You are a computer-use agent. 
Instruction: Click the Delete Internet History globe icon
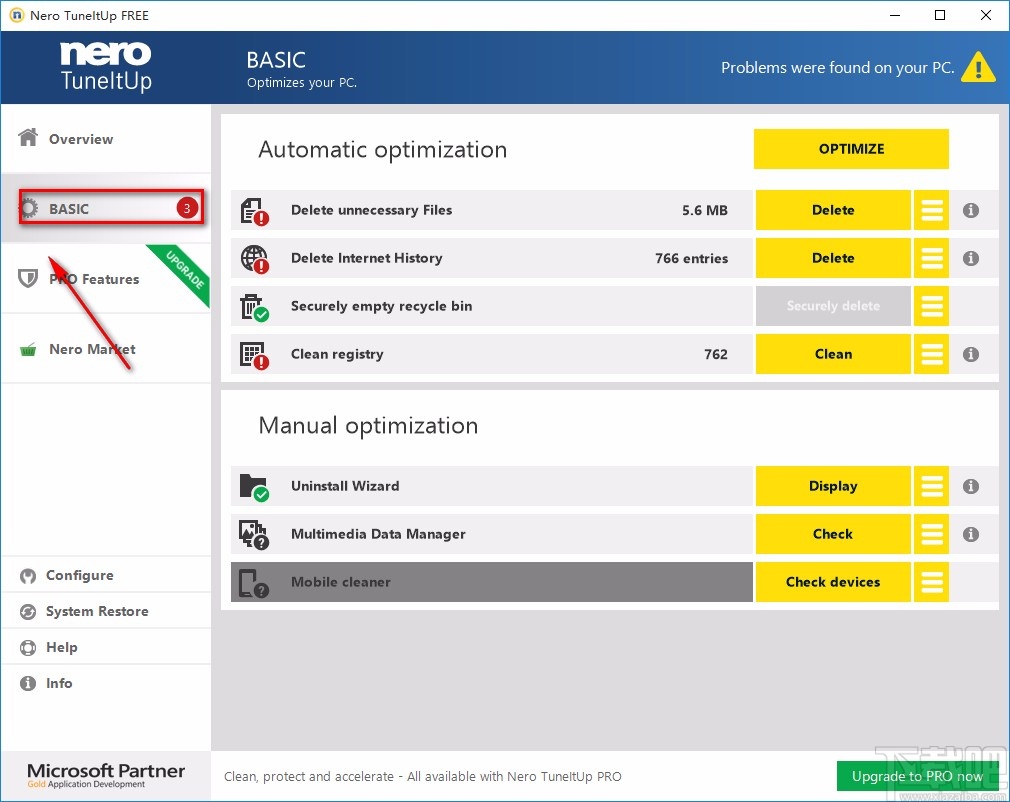(254, 259)
